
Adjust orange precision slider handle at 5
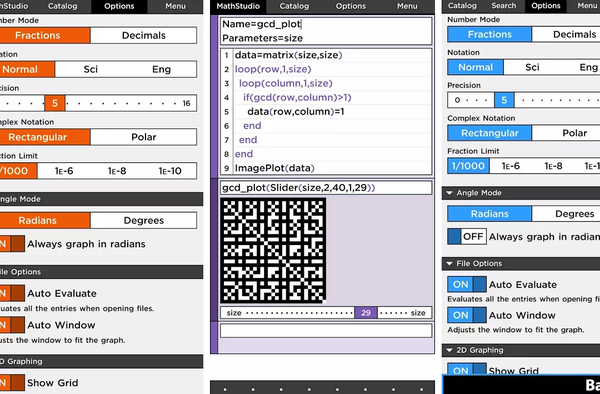pos(55,103)
